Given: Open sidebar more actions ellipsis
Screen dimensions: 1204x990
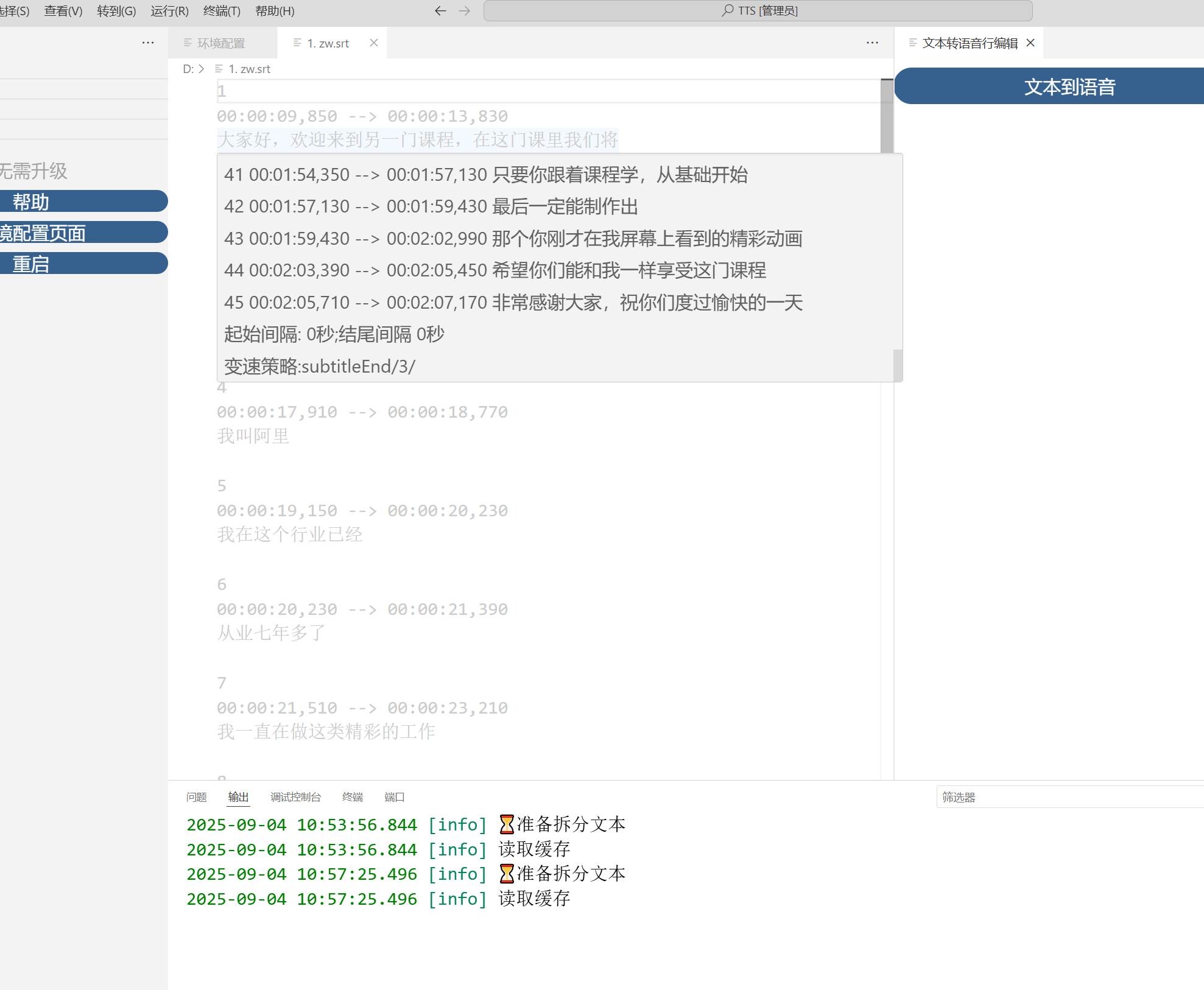Looking at the screenshot, I should click(x=148, y=43).
